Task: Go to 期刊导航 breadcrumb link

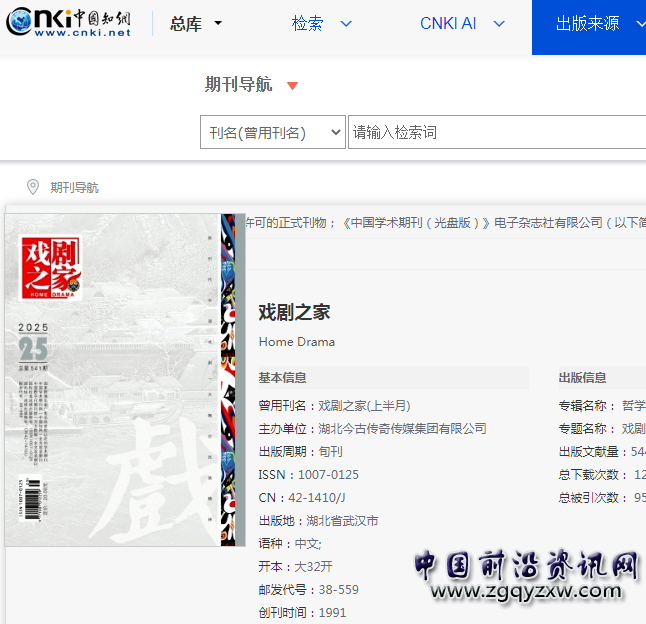Action: [75, 188]
